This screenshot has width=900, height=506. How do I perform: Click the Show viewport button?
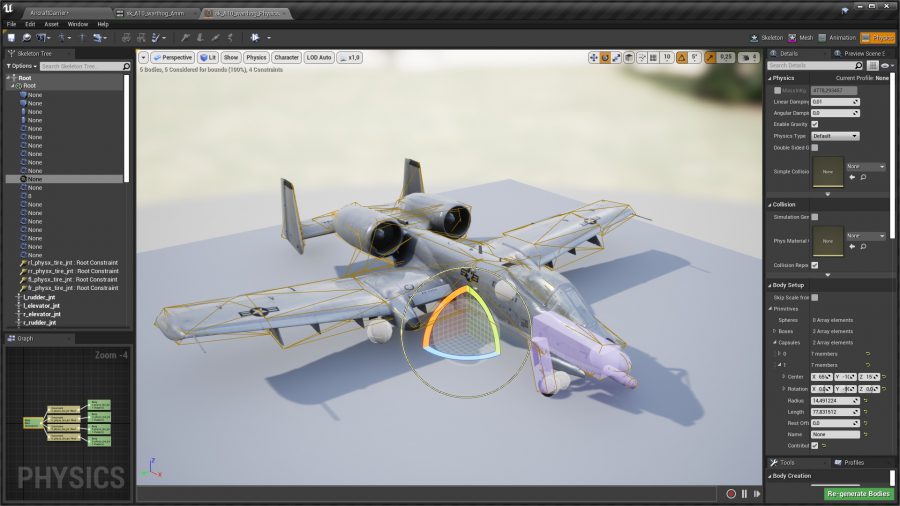[x=231, y=57]
